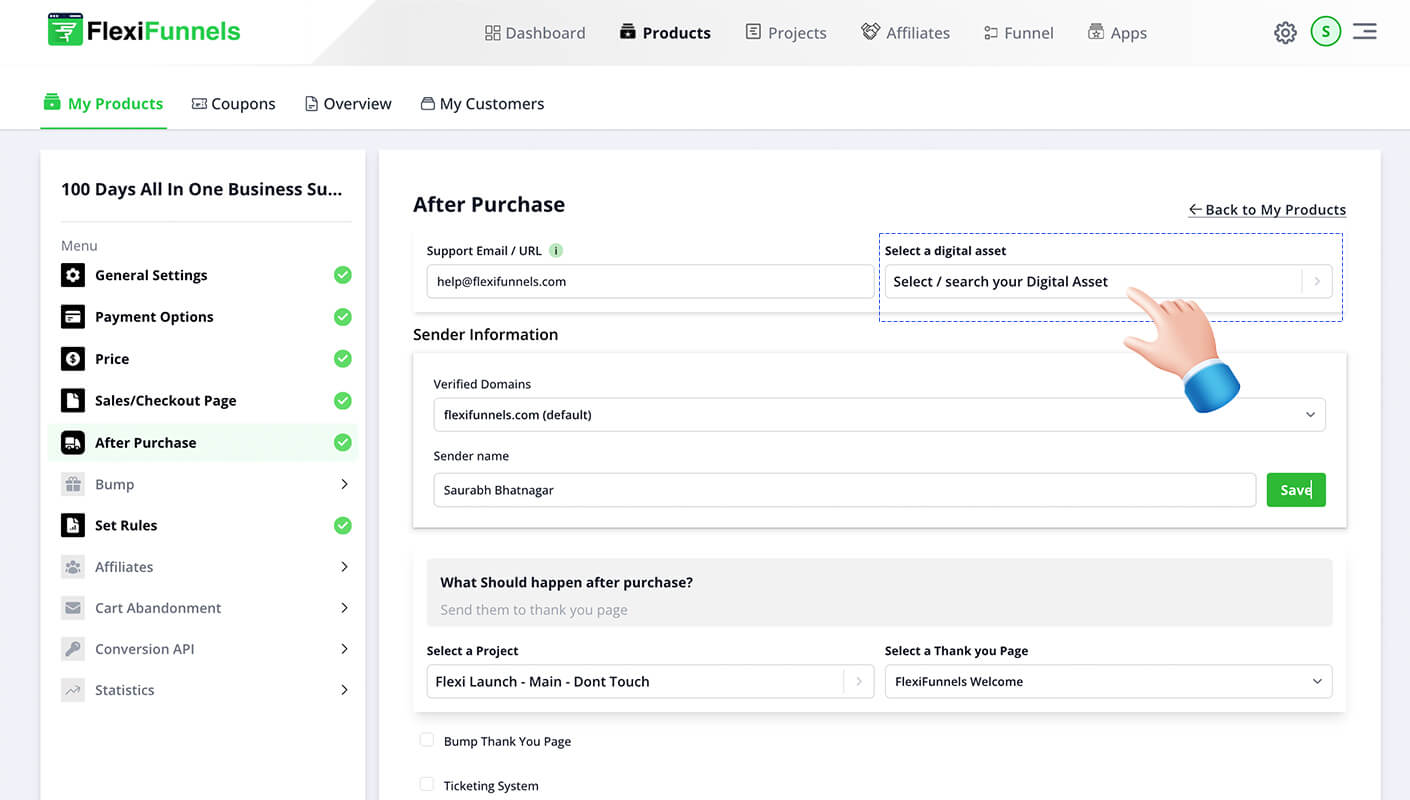1410x800 pixels.
Task: Click the green Save button
Action: coord(1295,490)
